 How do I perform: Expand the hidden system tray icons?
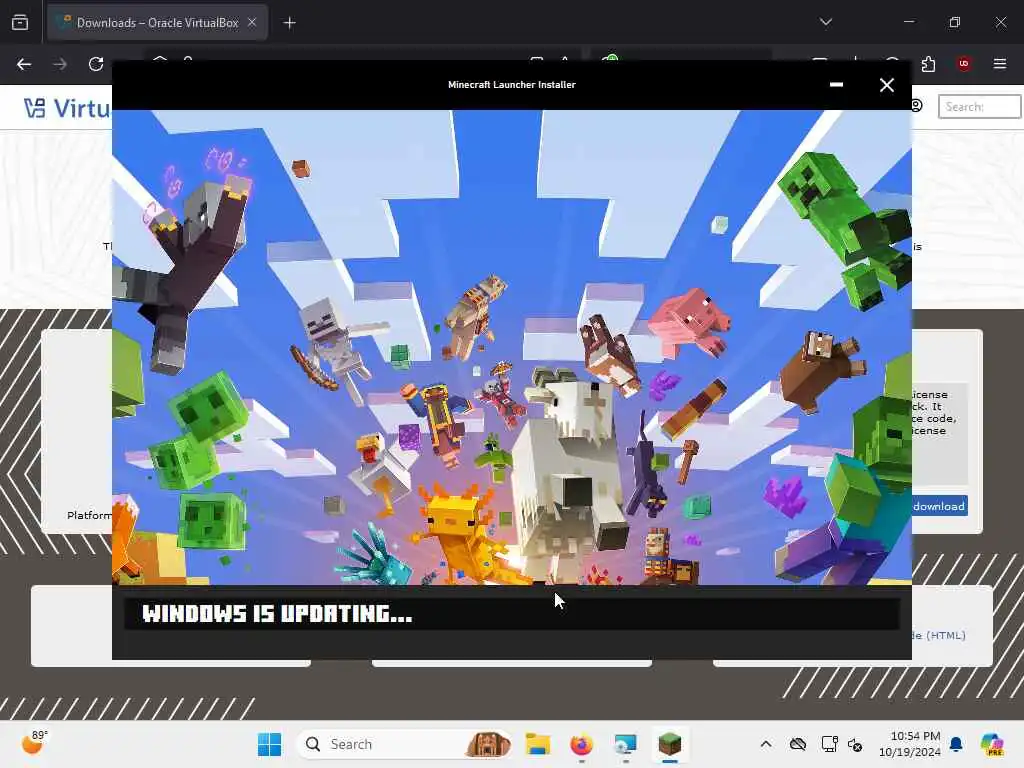tap(766, 744)
